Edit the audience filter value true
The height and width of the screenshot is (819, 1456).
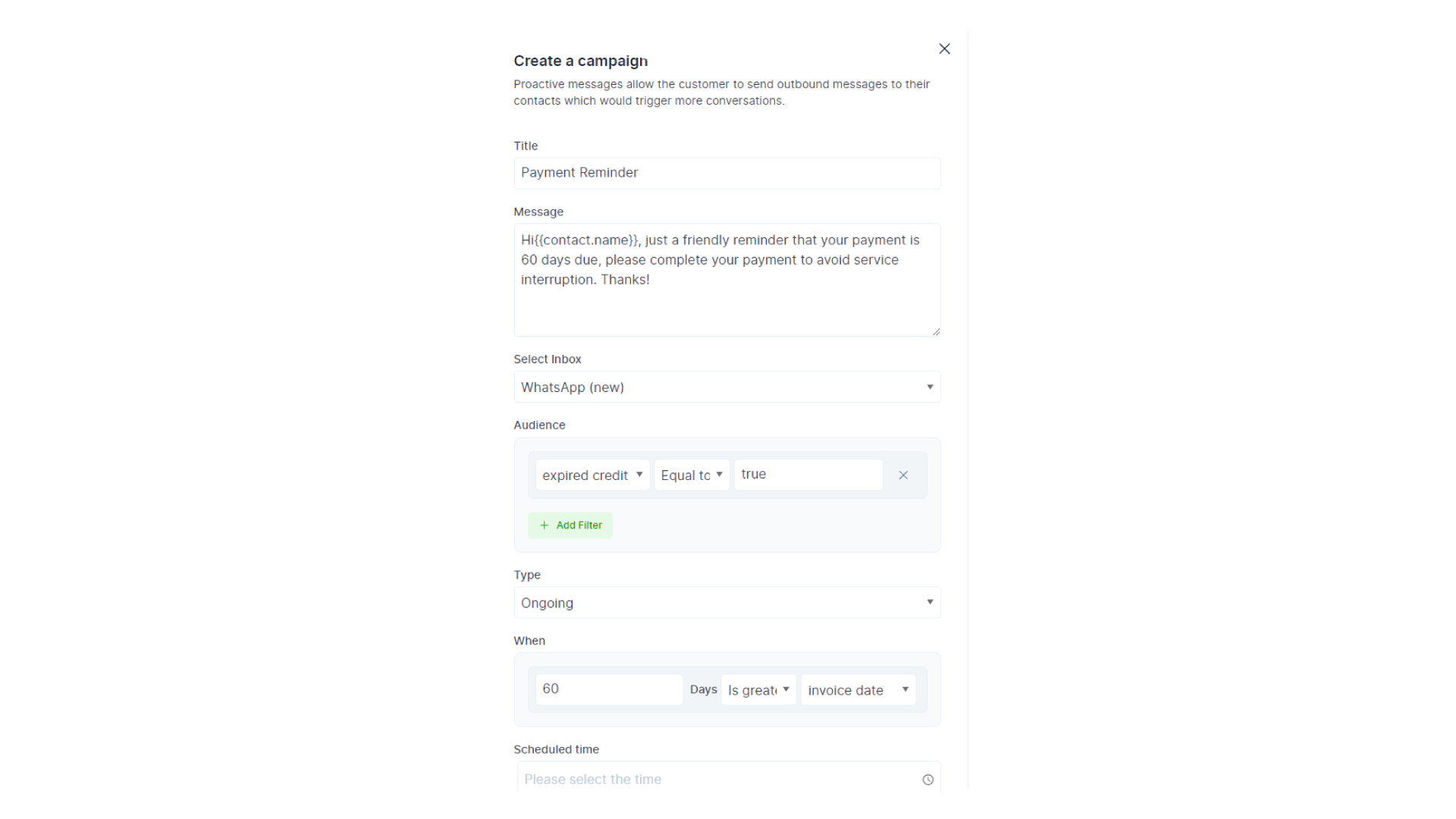[808, 475]
